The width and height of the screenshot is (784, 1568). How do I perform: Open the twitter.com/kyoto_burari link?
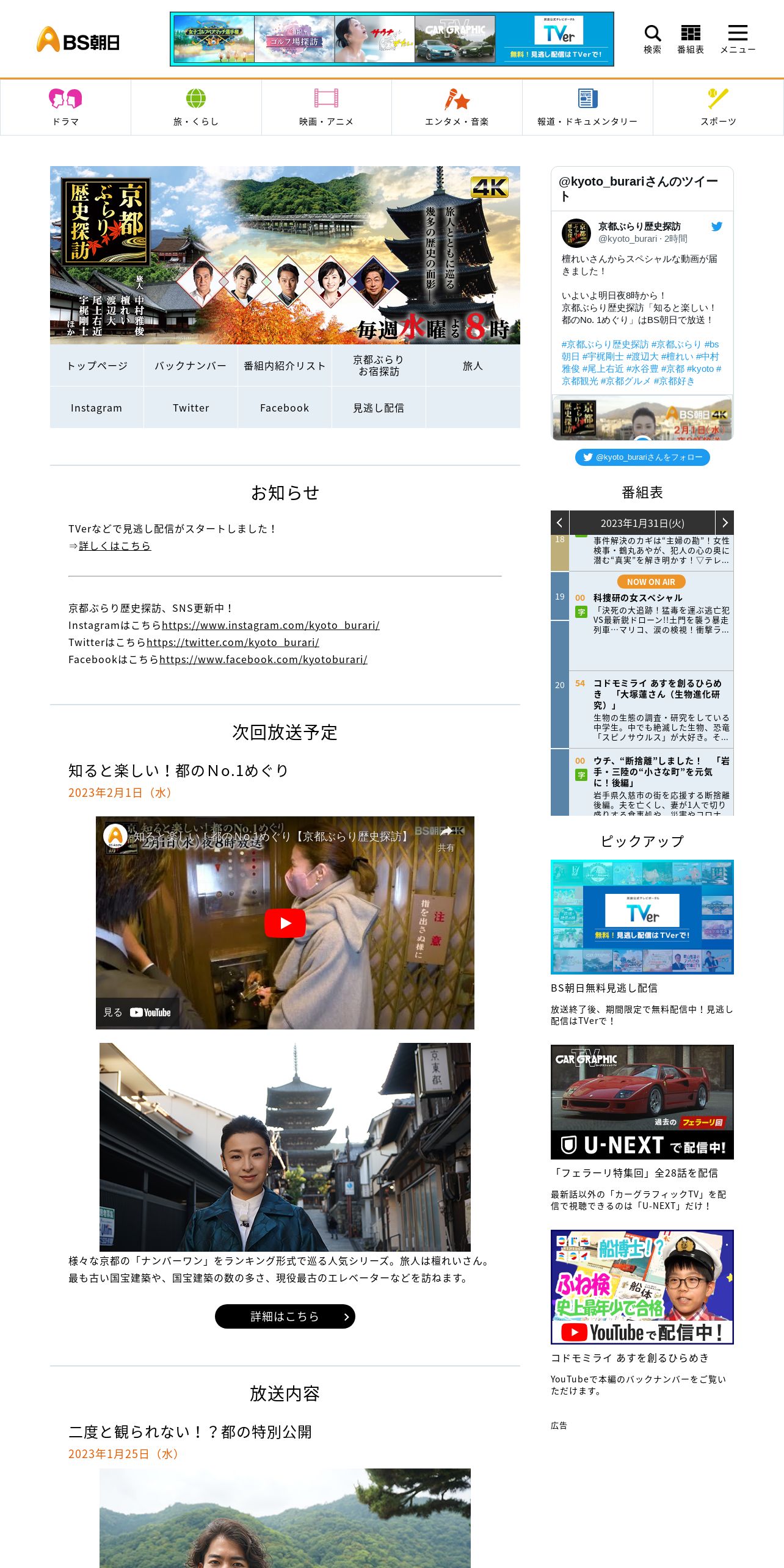tap(233, 642)
